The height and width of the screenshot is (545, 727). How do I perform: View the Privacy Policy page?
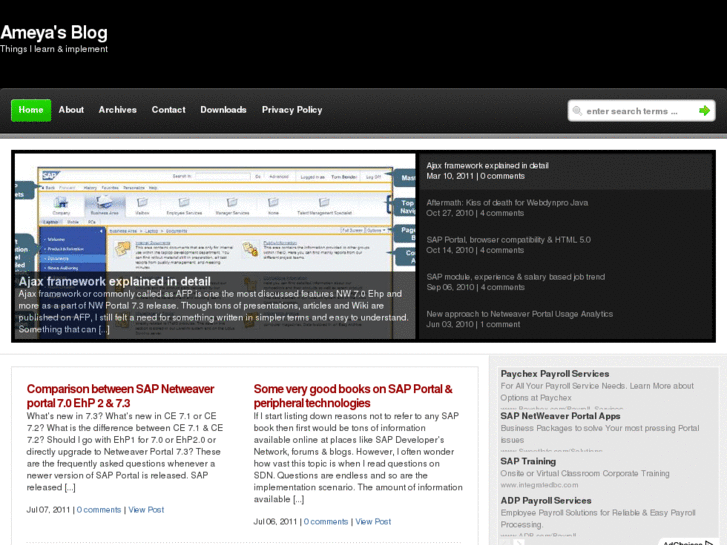pos(292,110)
